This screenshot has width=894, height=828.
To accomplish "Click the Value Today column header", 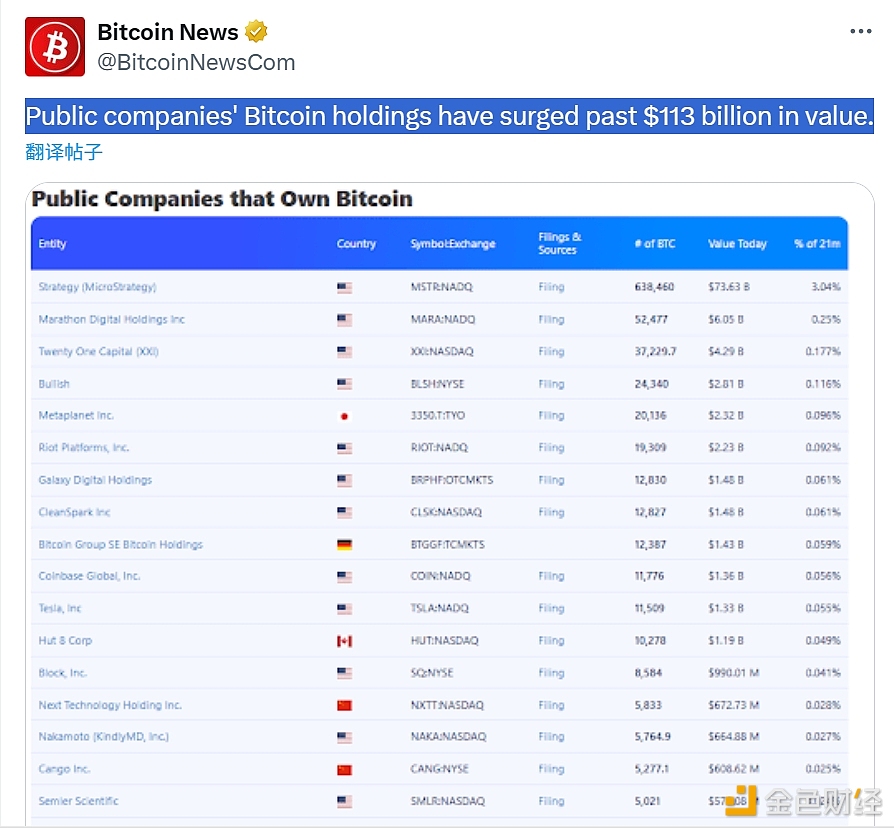I will tap(737, 244).
